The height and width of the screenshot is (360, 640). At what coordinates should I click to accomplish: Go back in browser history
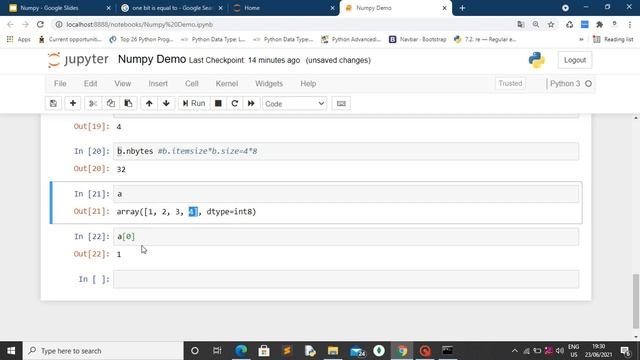click(10, 24)
